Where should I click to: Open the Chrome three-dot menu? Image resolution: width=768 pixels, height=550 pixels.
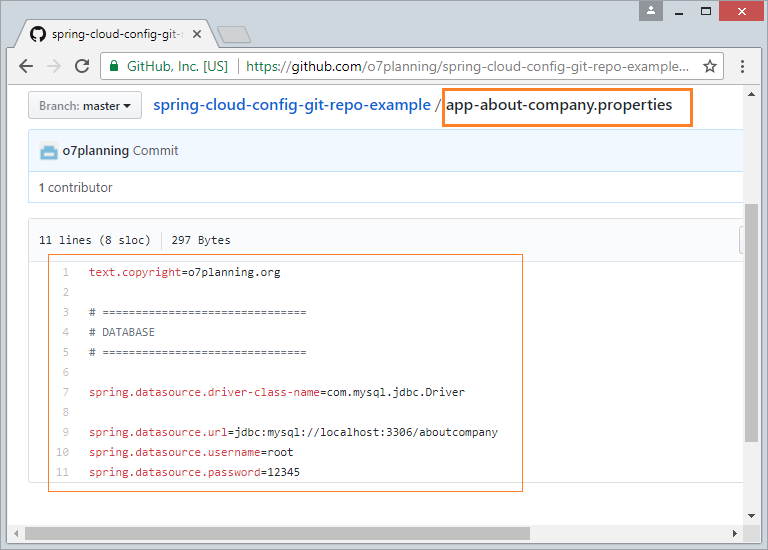[743, 66]
